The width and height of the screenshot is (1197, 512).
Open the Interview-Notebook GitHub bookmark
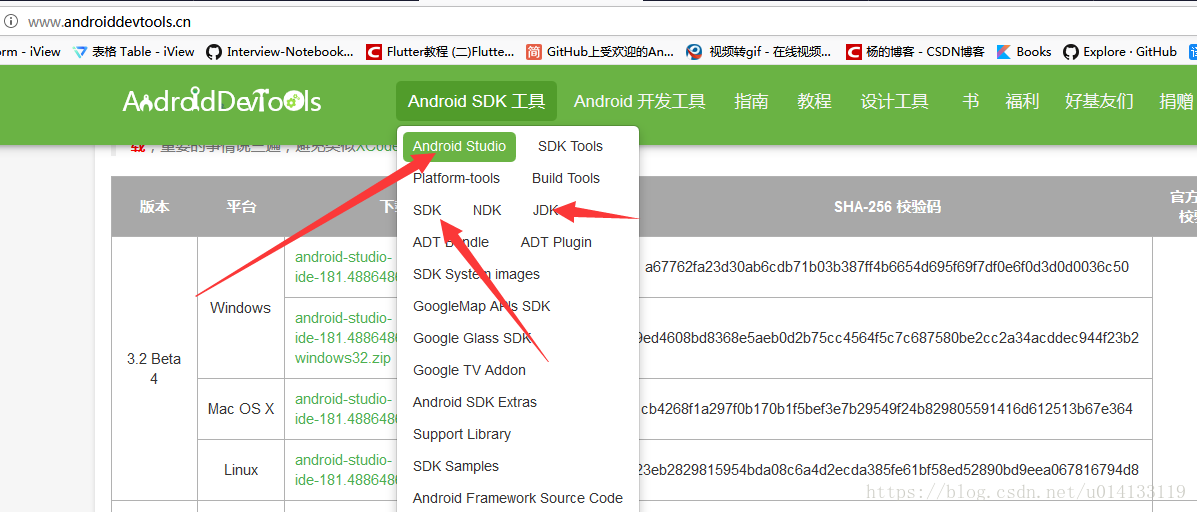pyautogui.click(x=280, y=52)
